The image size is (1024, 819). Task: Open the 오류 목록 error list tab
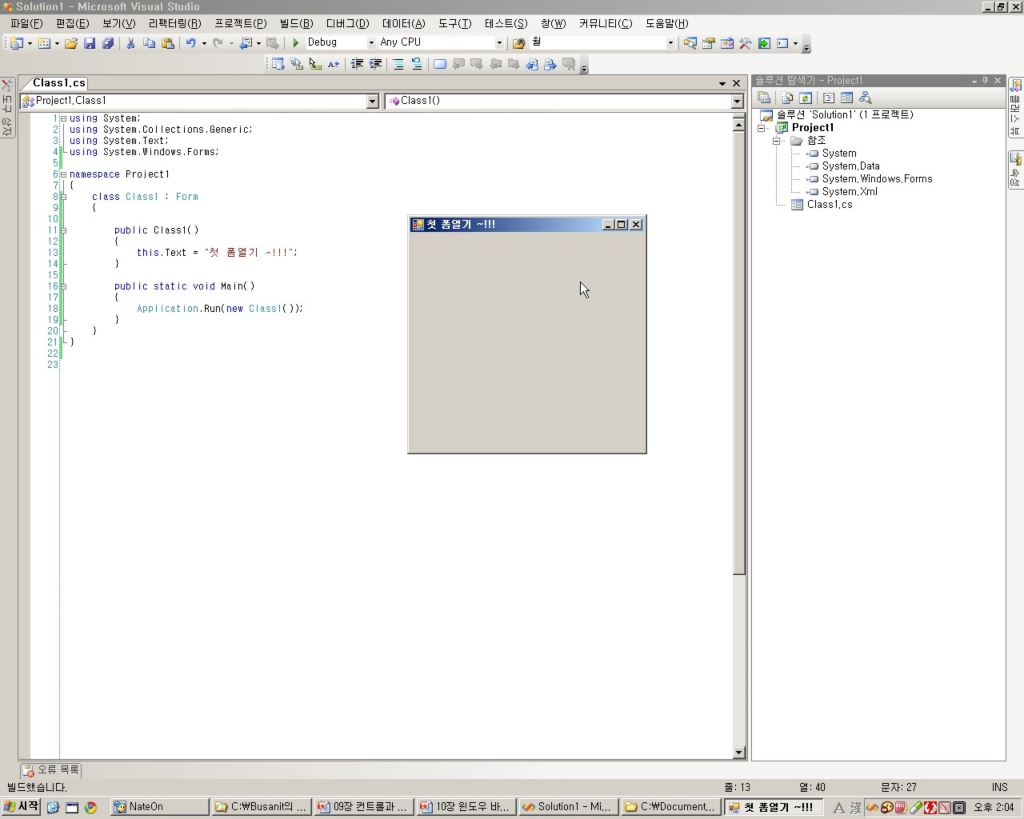(x=52, y=770)
